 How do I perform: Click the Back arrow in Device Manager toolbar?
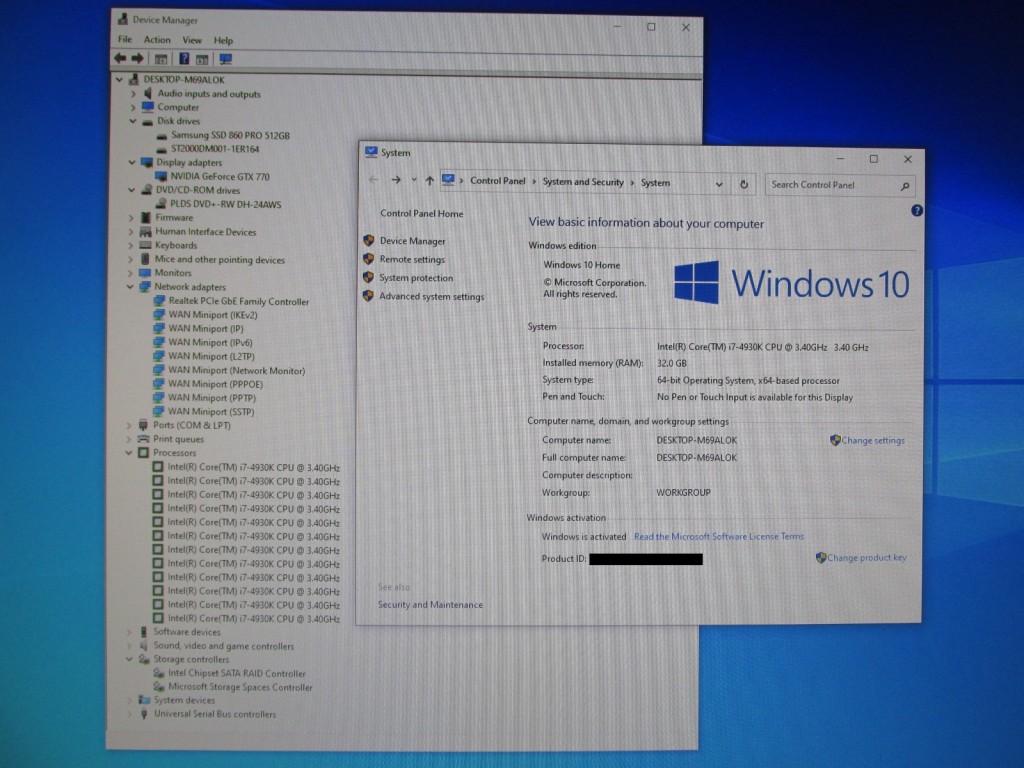120,59
